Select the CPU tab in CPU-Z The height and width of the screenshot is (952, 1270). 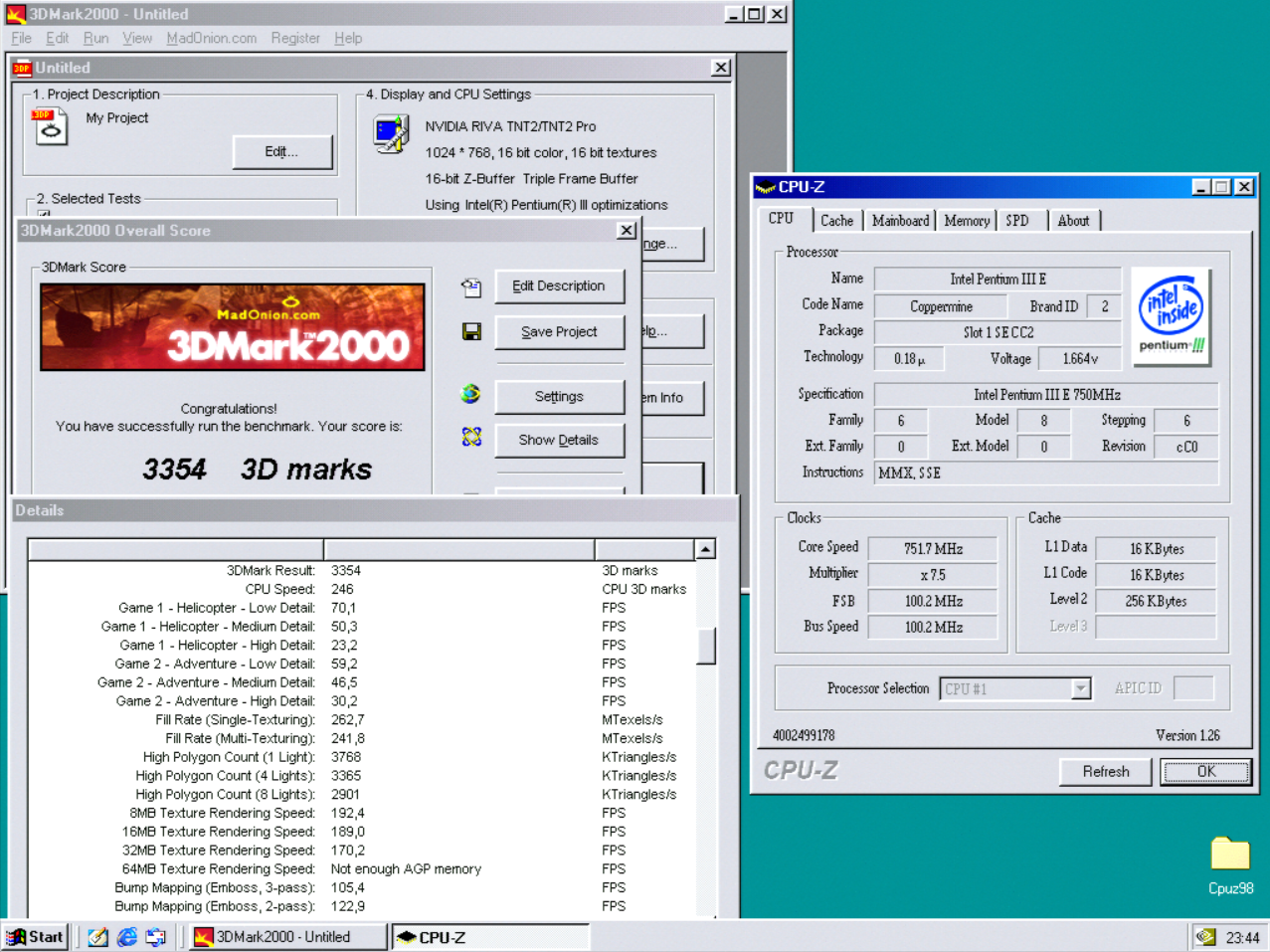782,219
